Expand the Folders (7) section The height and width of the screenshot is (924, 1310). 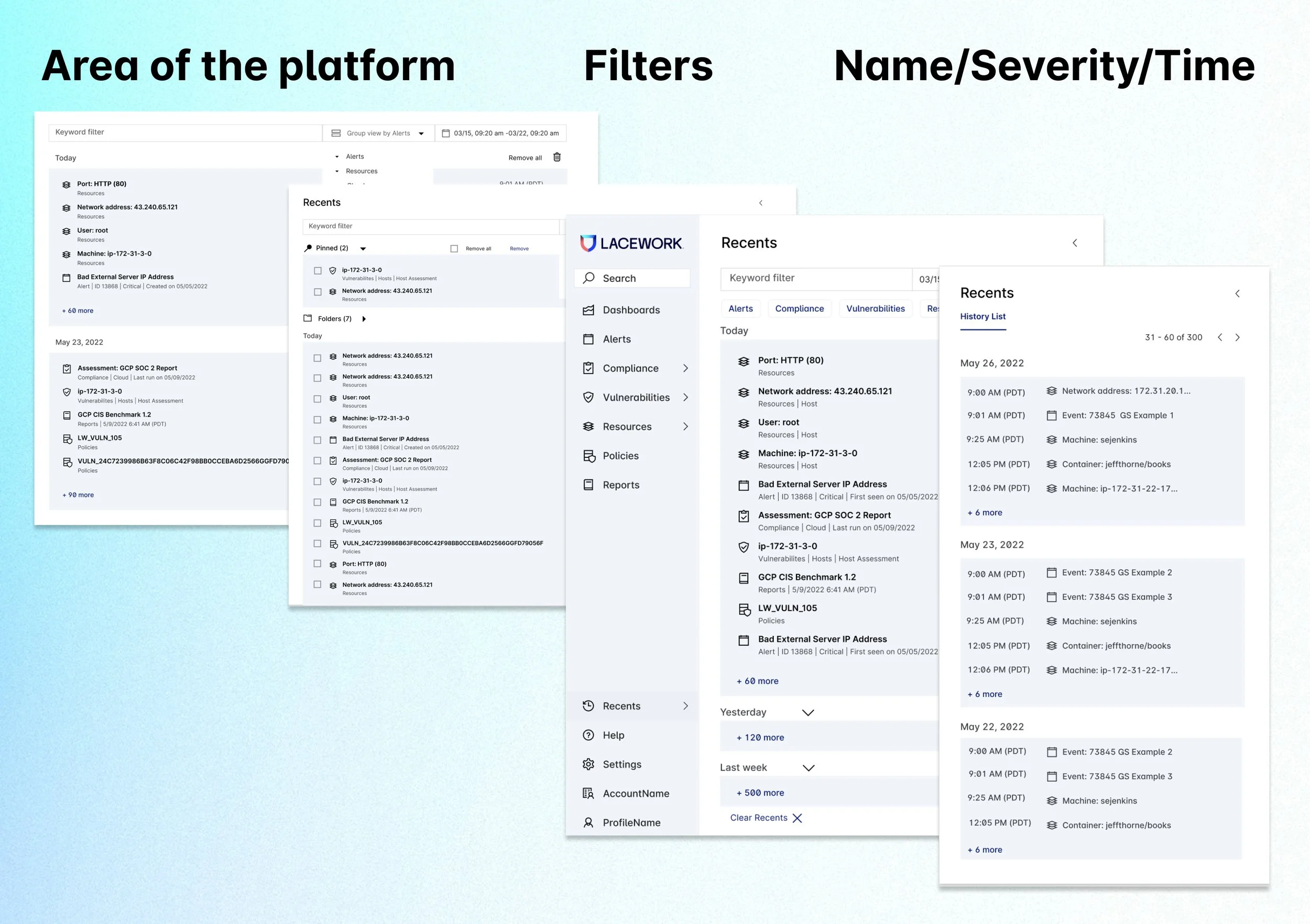[364, 319]
